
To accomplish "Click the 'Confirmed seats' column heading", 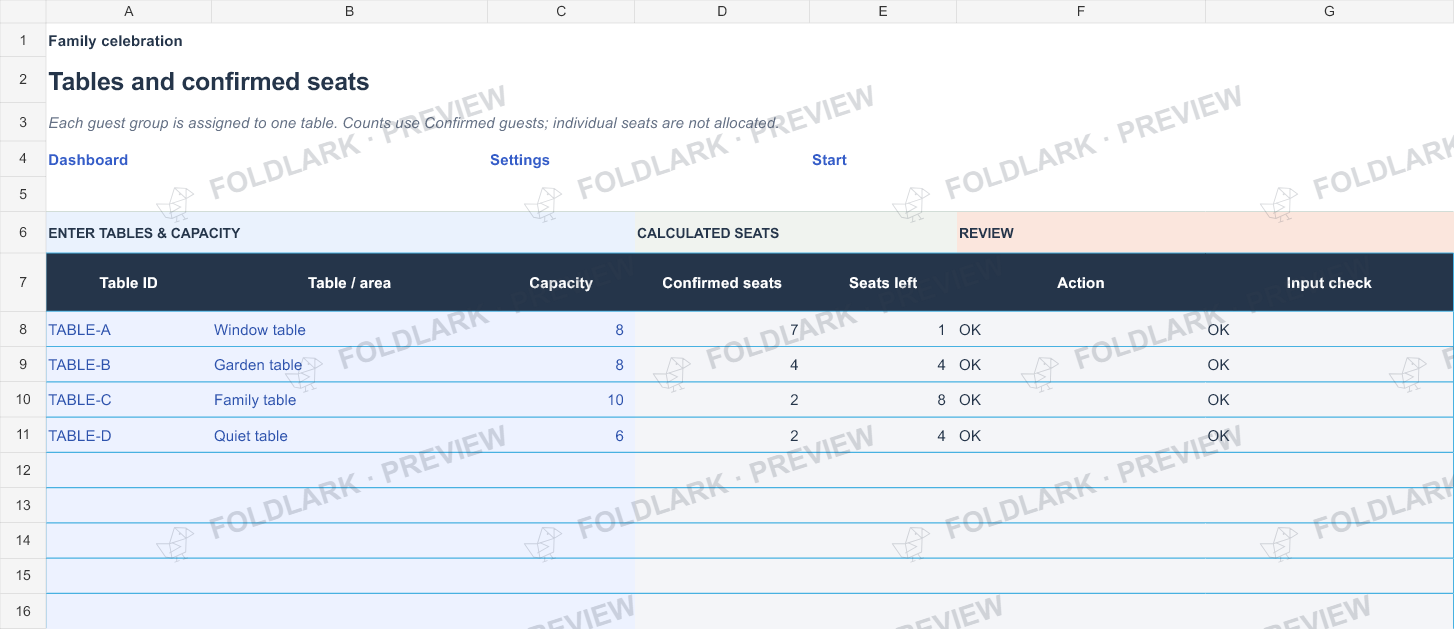I will [x=722, y=283].
